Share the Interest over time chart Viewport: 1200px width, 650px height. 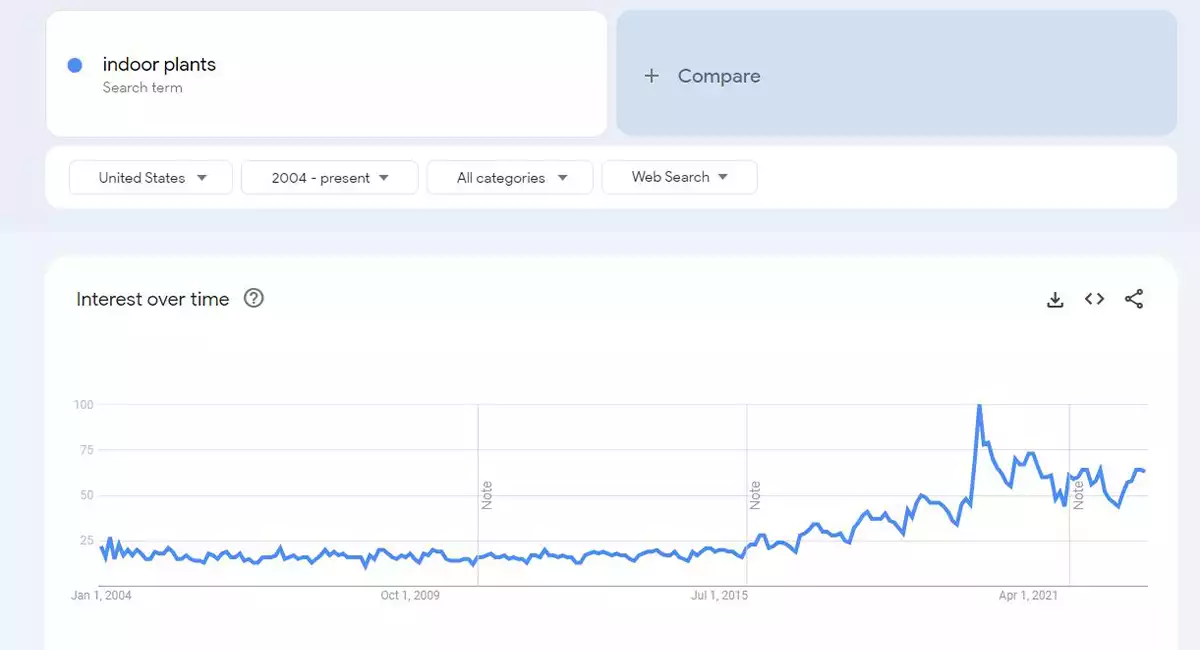pos(1134,299)
